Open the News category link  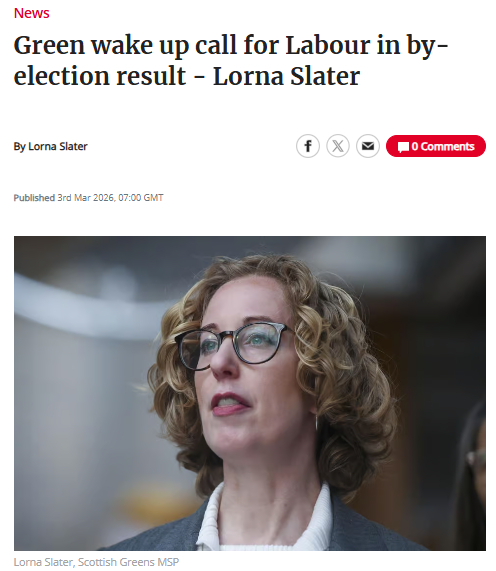pos(31,13)
